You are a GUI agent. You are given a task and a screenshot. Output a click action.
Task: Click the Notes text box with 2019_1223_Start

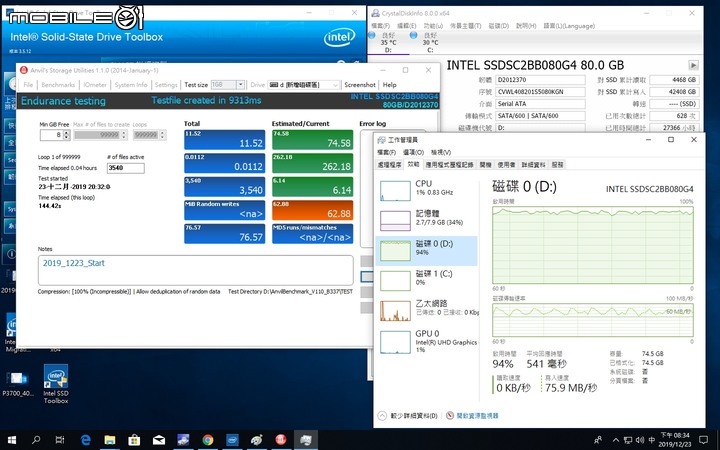point(196,270)
